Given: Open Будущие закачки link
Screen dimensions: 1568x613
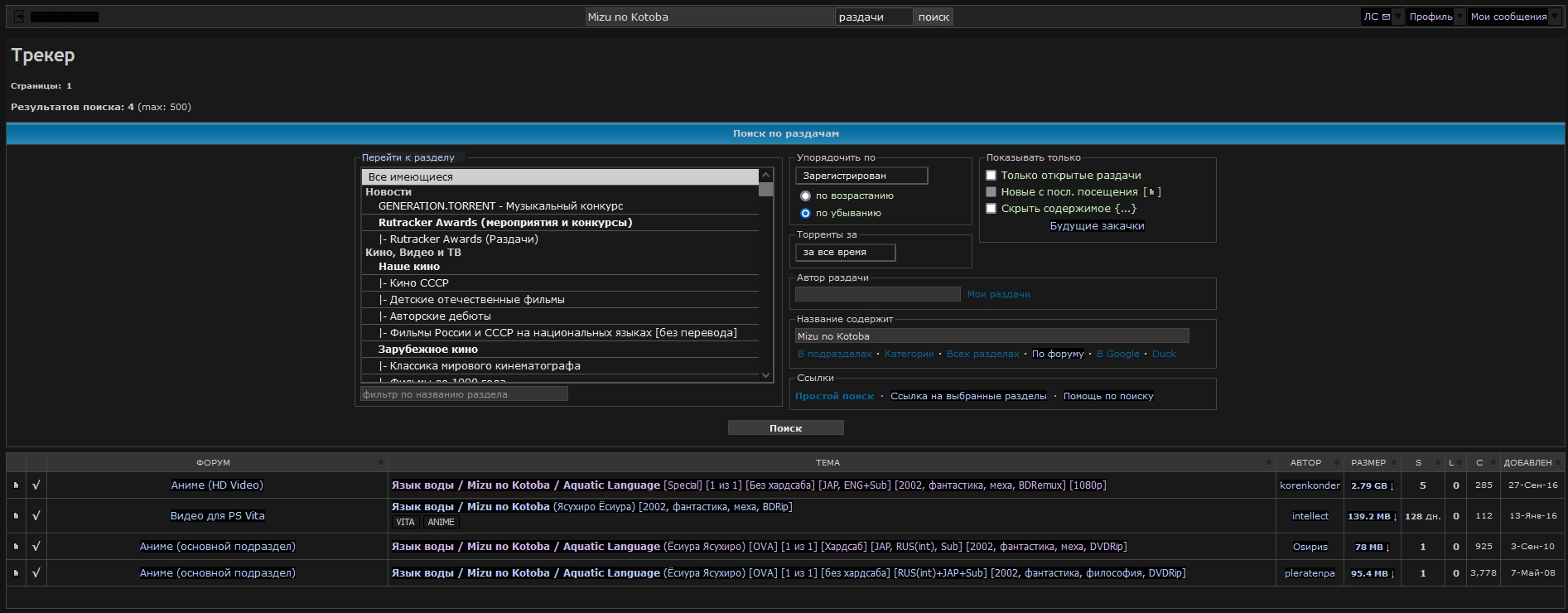Looking at the screenshot, I should [x=1097, y=226].
